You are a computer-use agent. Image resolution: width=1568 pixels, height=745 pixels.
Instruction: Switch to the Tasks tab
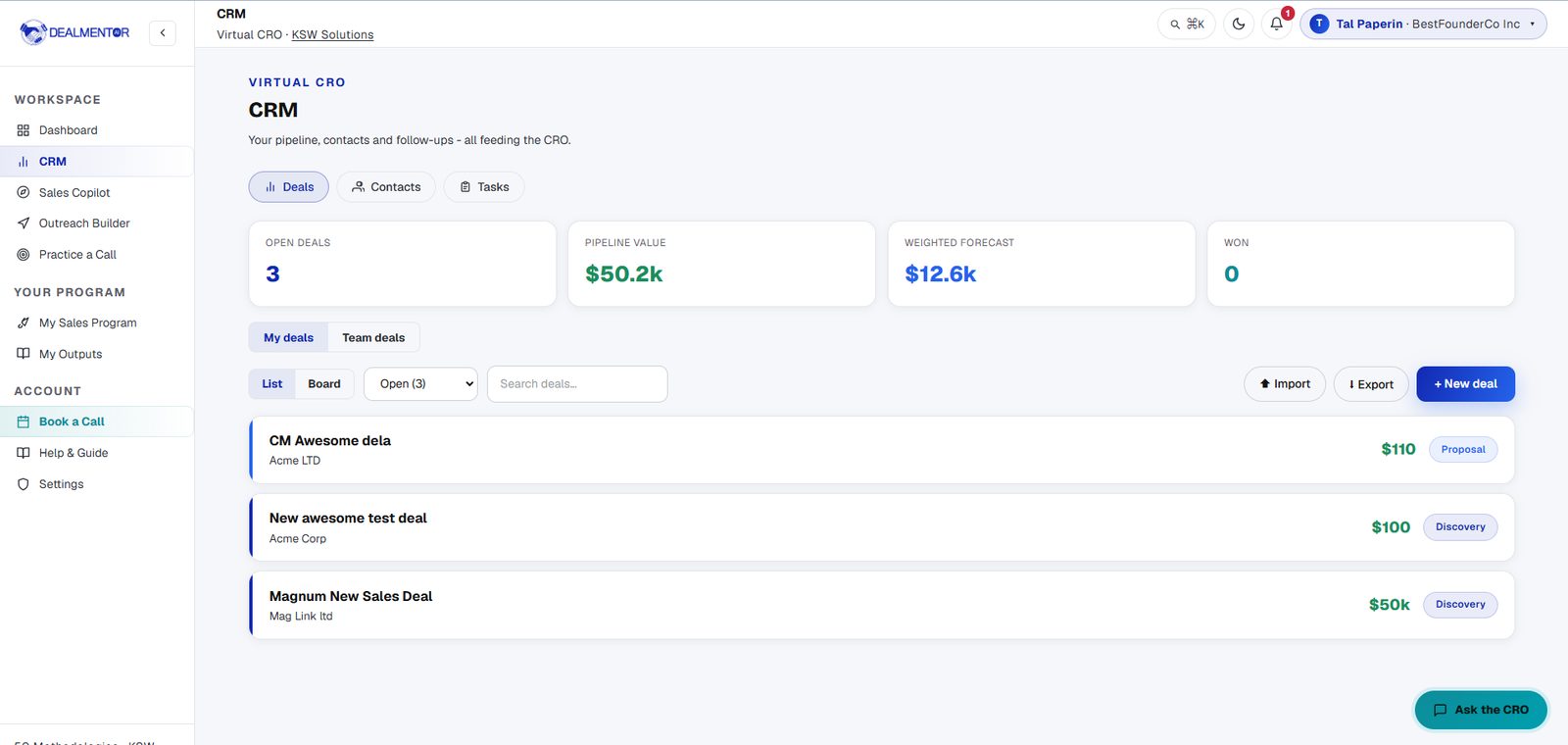[484, 187]
